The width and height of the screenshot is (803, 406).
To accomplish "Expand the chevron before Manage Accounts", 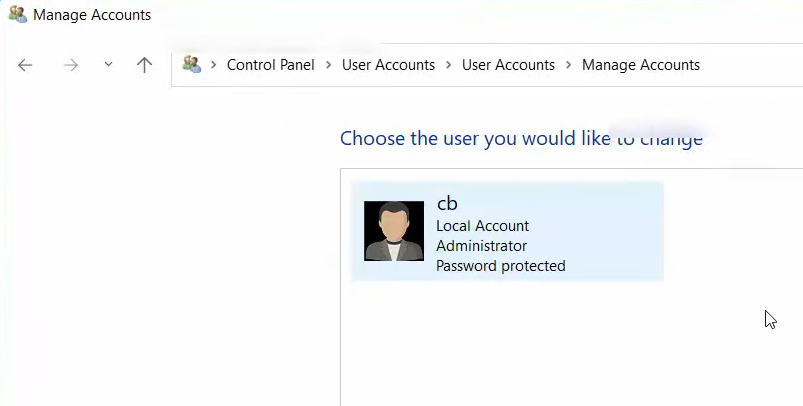I will pos(569,65).
